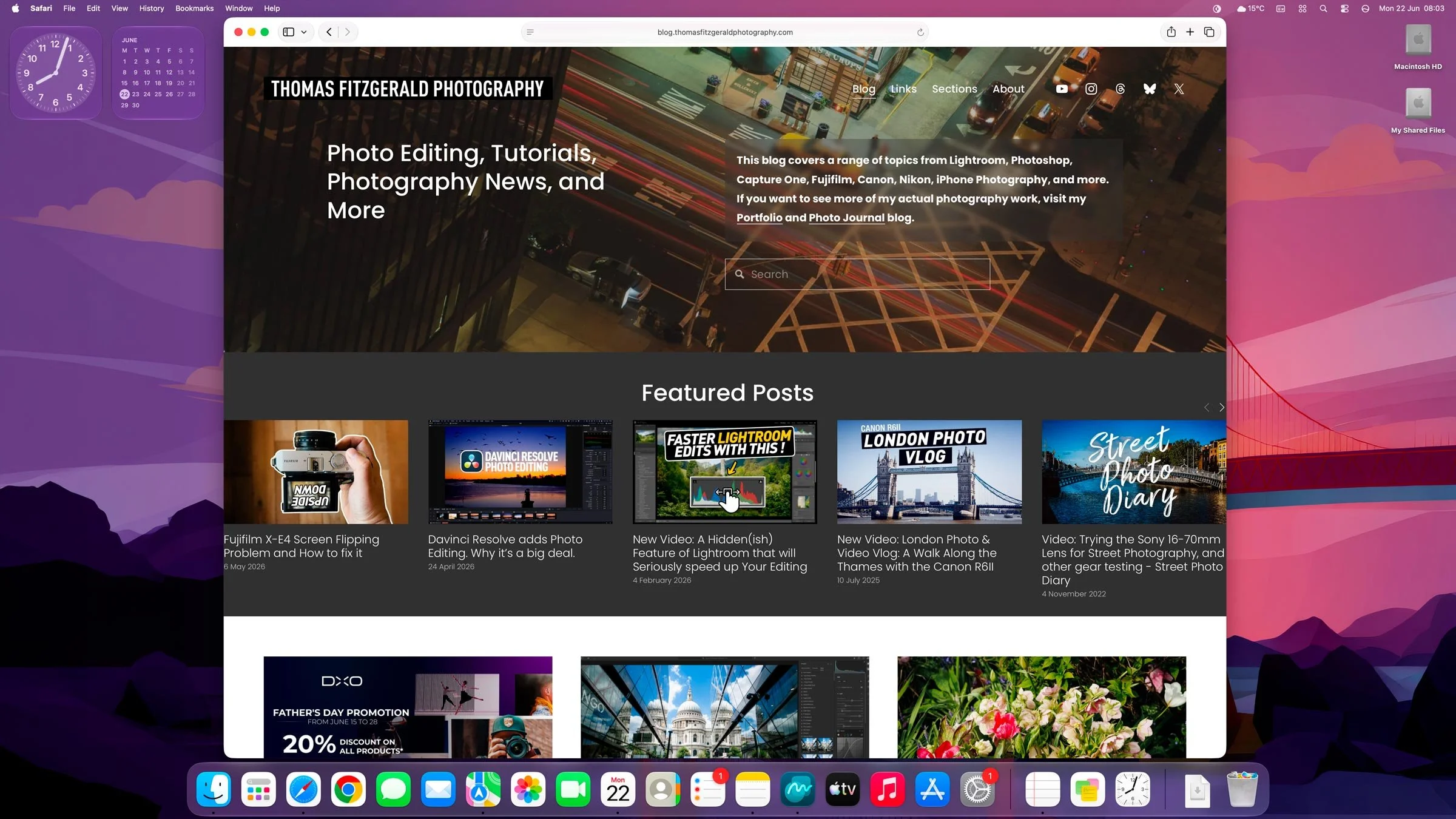Open the About navigation item
The width and height of the screenshot is (1456, 819).
[x=1008, y=89]
